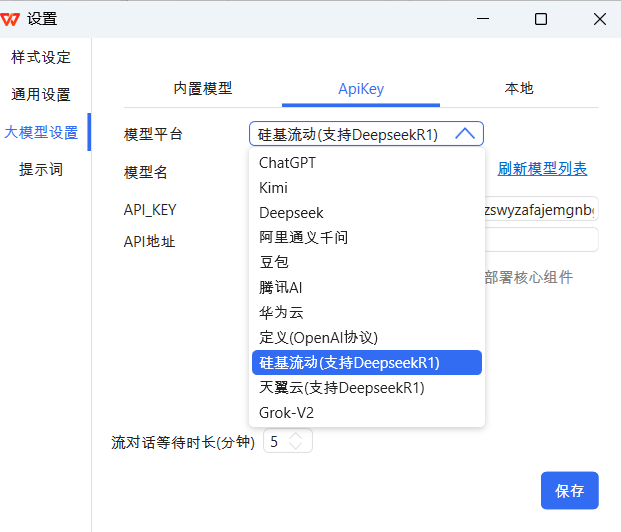
Task: Open the 样式设定 sidebar section
Action: click(41, 57)
